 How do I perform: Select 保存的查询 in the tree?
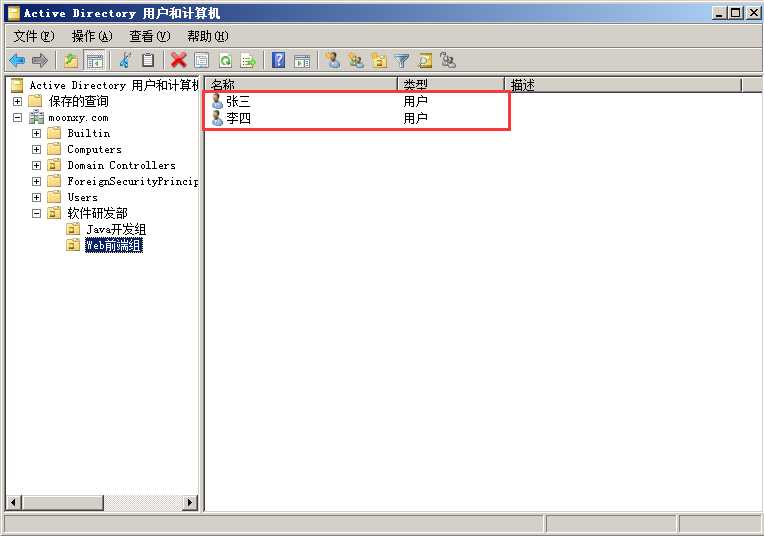pyautogui.click(x=78, y=101)
